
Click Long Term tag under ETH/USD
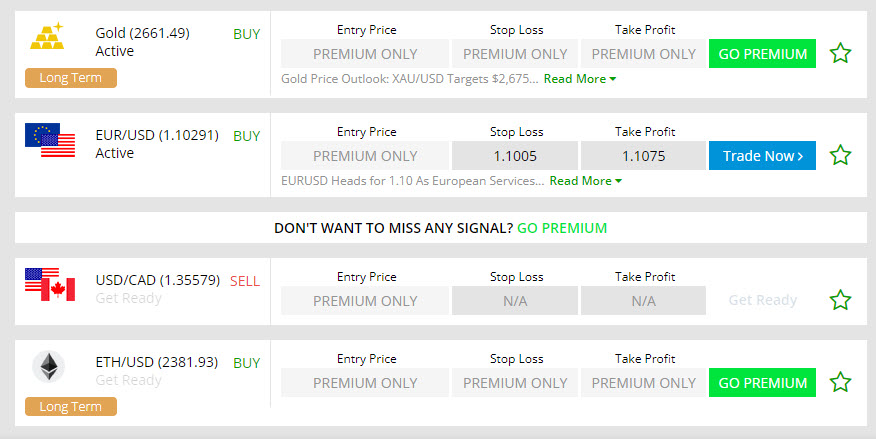pyautogui.click(x=71, y=406)
